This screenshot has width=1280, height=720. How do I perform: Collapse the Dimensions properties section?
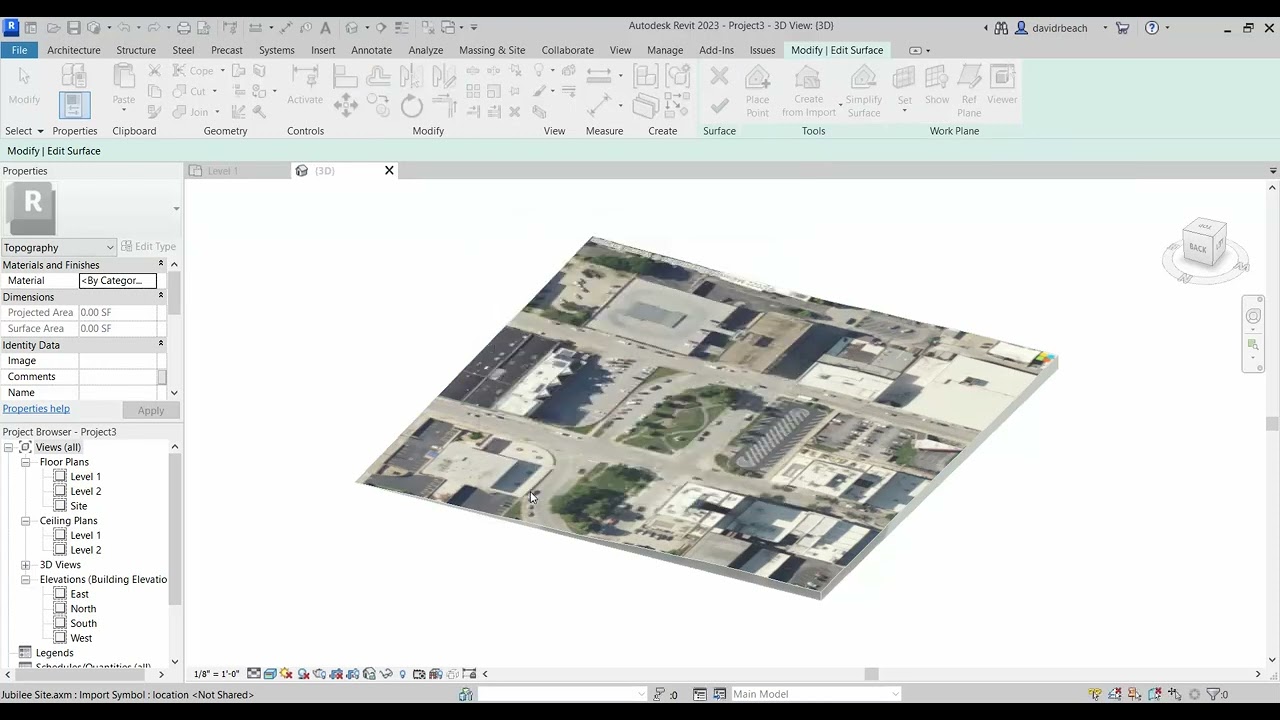[161, 297]
